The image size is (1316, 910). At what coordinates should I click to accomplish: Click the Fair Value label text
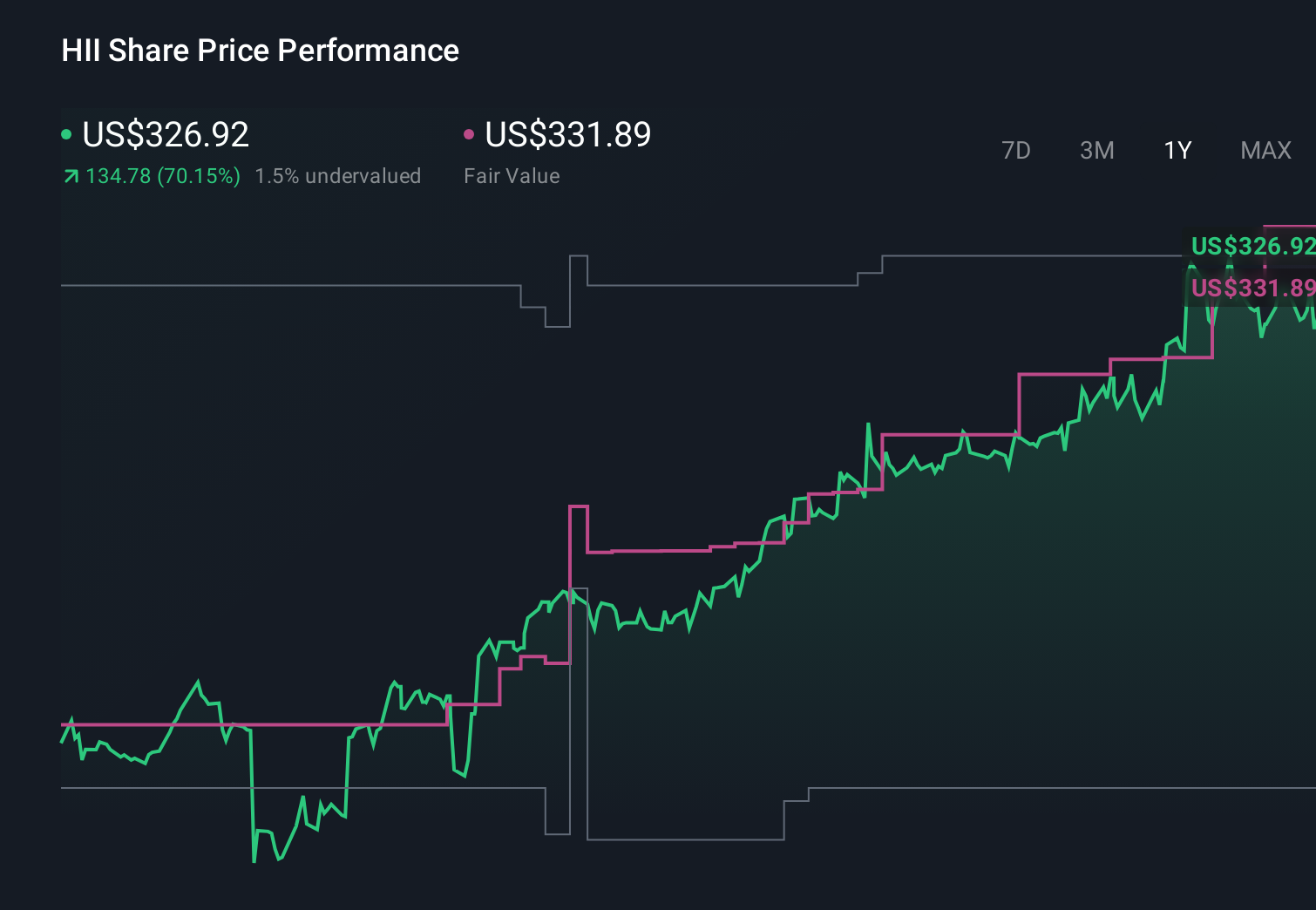click(512, 175)
